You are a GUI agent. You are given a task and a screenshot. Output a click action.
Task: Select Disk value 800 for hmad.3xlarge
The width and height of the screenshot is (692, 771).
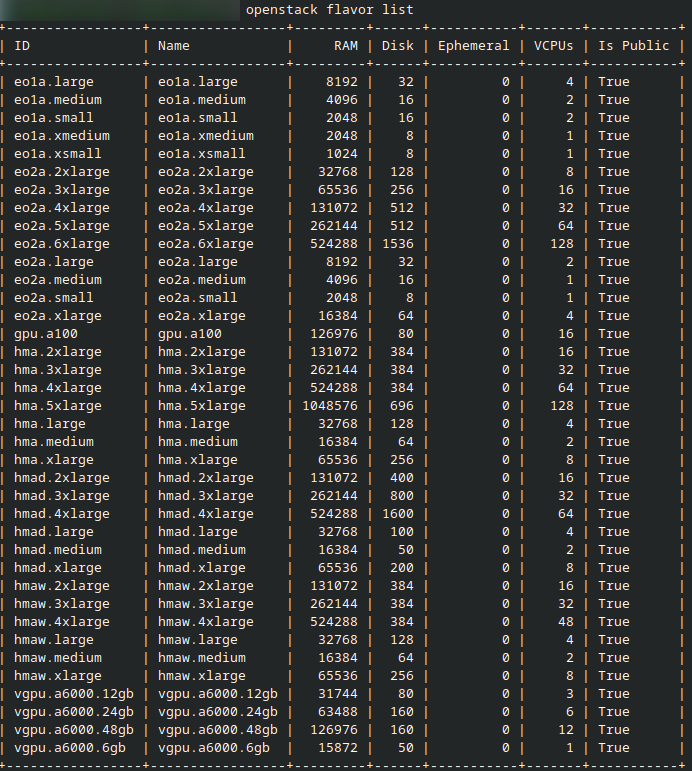[x=402, y=496]
